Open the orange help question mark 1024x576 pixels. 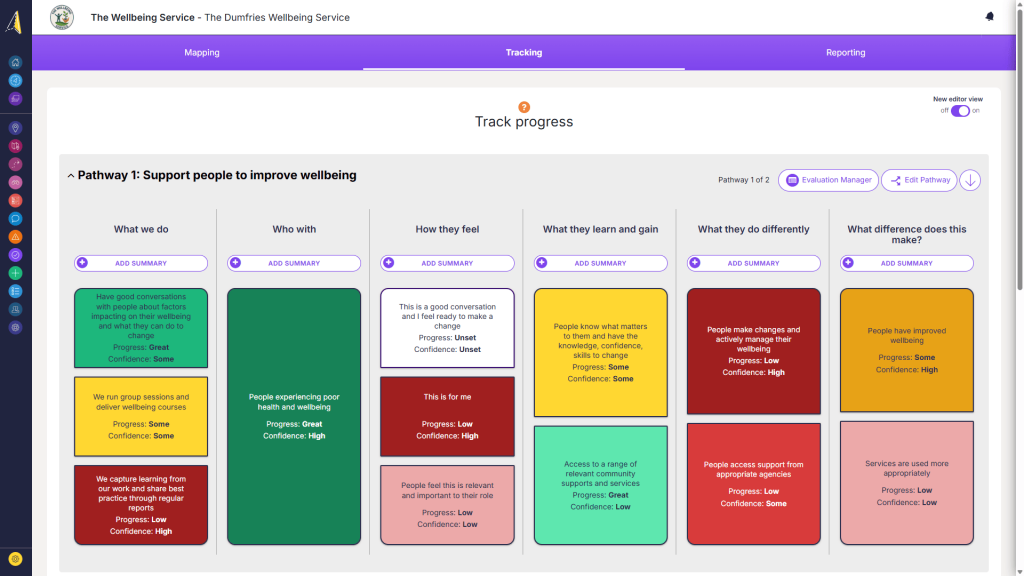[524, 107]
